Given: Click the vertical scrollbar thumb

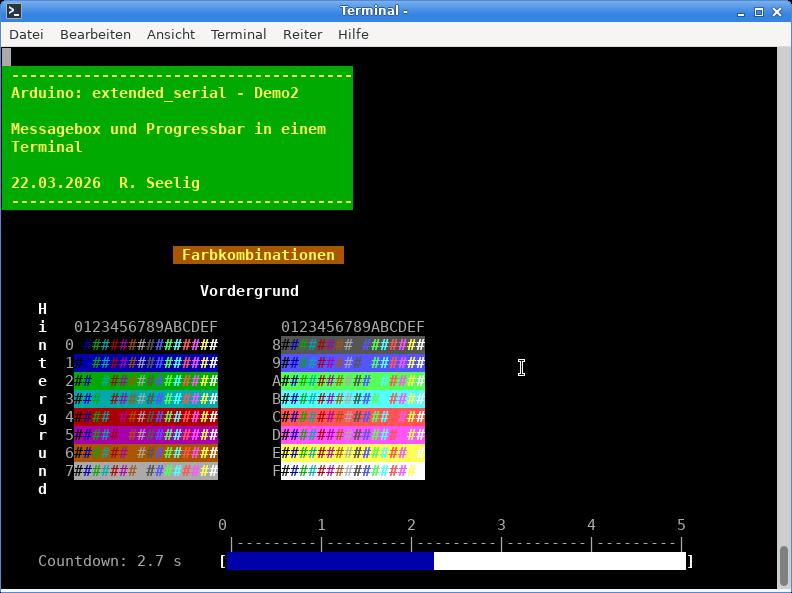Looking at the screenshot, I should point(784,567).
